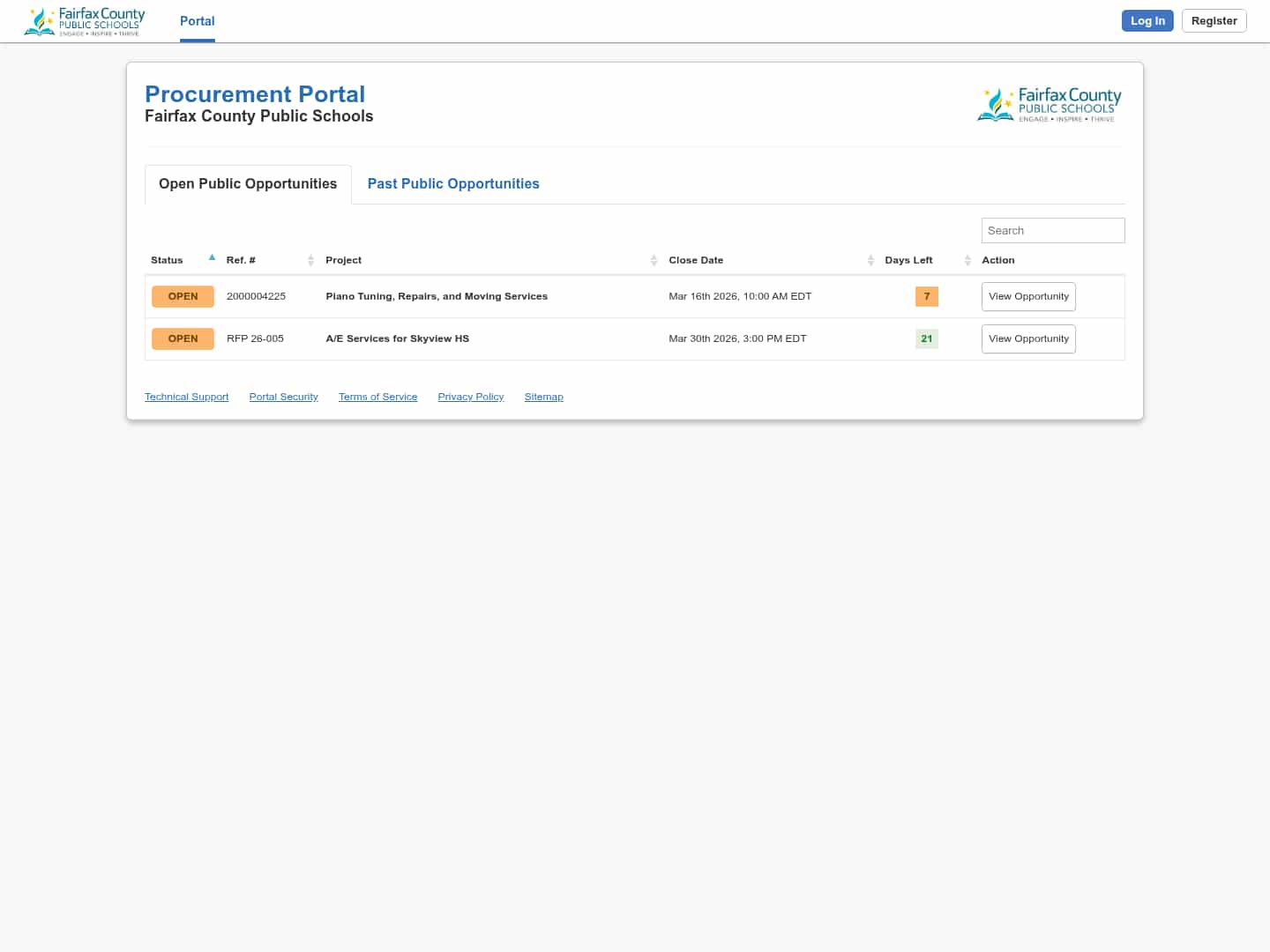Screen dimensions: 1270x952
Task: Select Open Public Opportunities tab
Action: 248,184
